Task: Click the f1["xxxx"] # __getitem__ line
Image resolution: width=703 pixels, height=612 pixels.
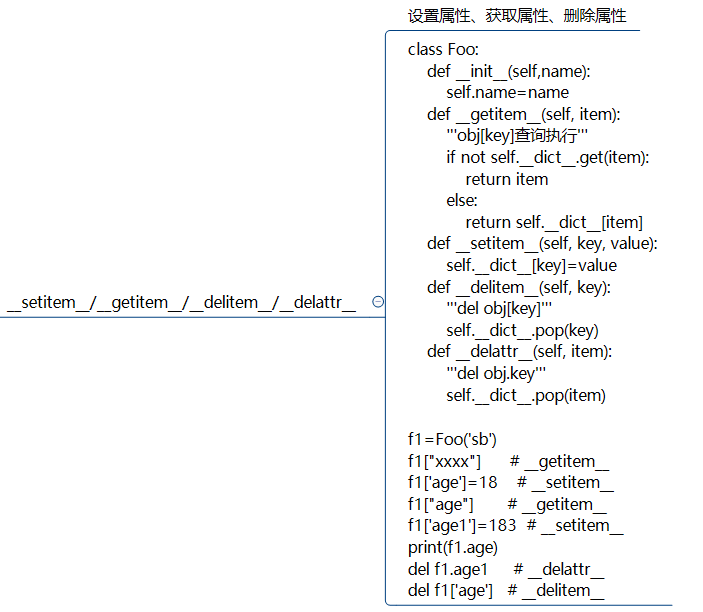Action: click(508, 461)
